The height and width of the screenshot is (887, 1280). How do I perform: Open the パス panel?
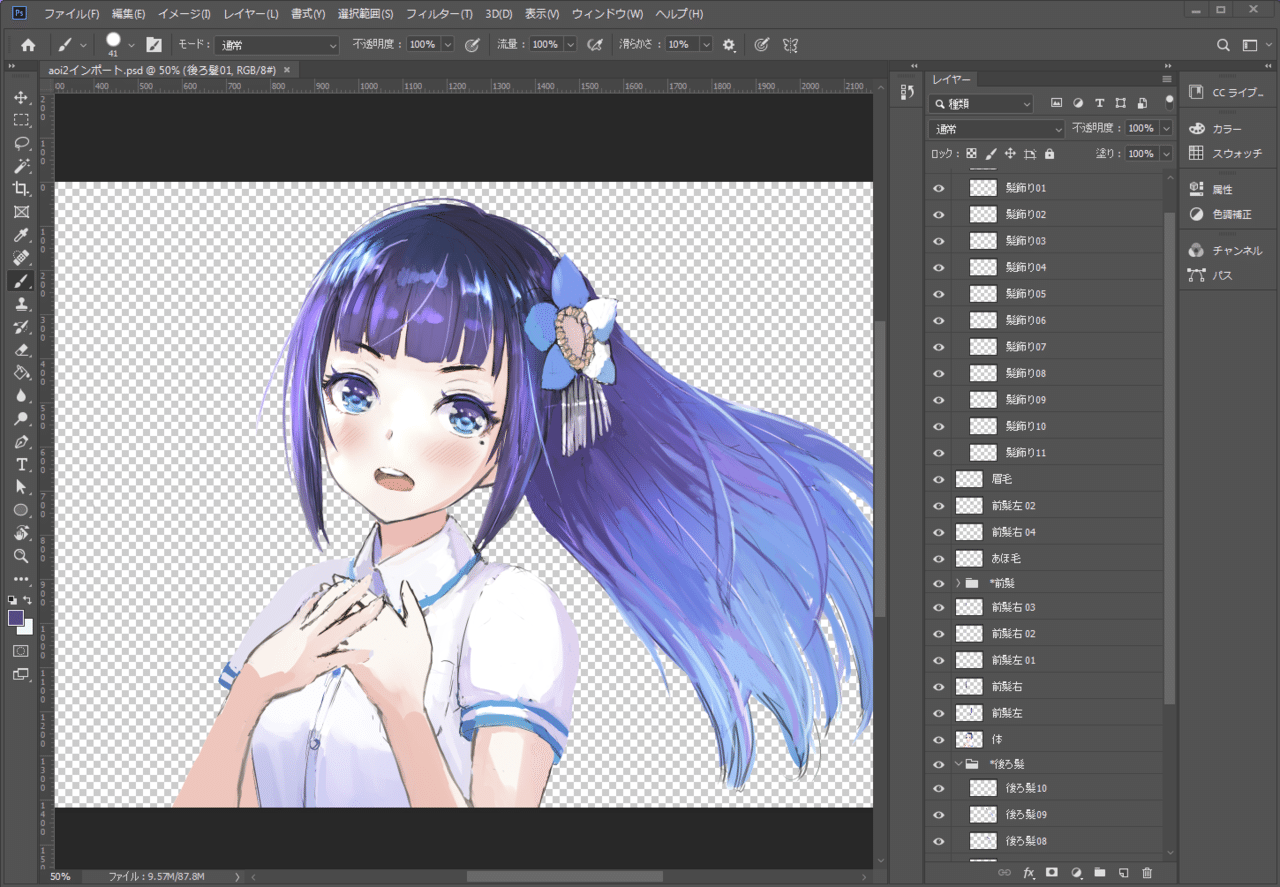coord(1211,274)
